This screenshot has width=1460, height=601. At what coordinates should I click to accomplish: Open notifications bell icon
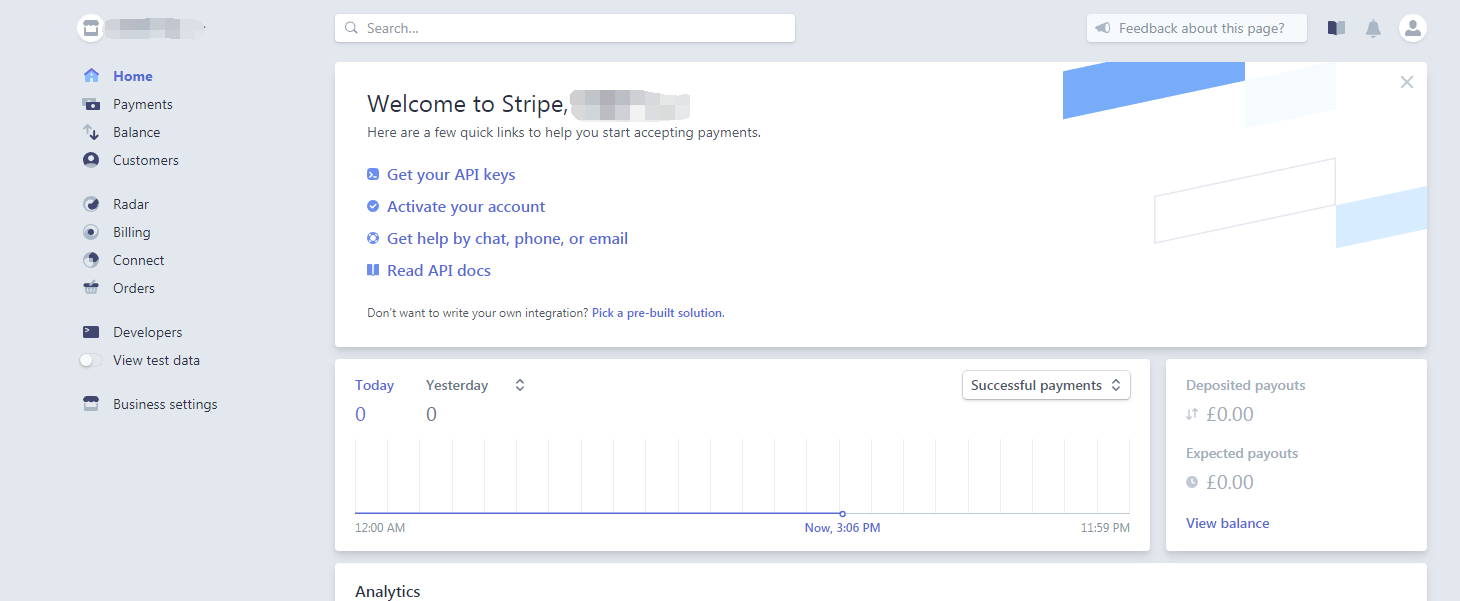[x=1374, y=28]
